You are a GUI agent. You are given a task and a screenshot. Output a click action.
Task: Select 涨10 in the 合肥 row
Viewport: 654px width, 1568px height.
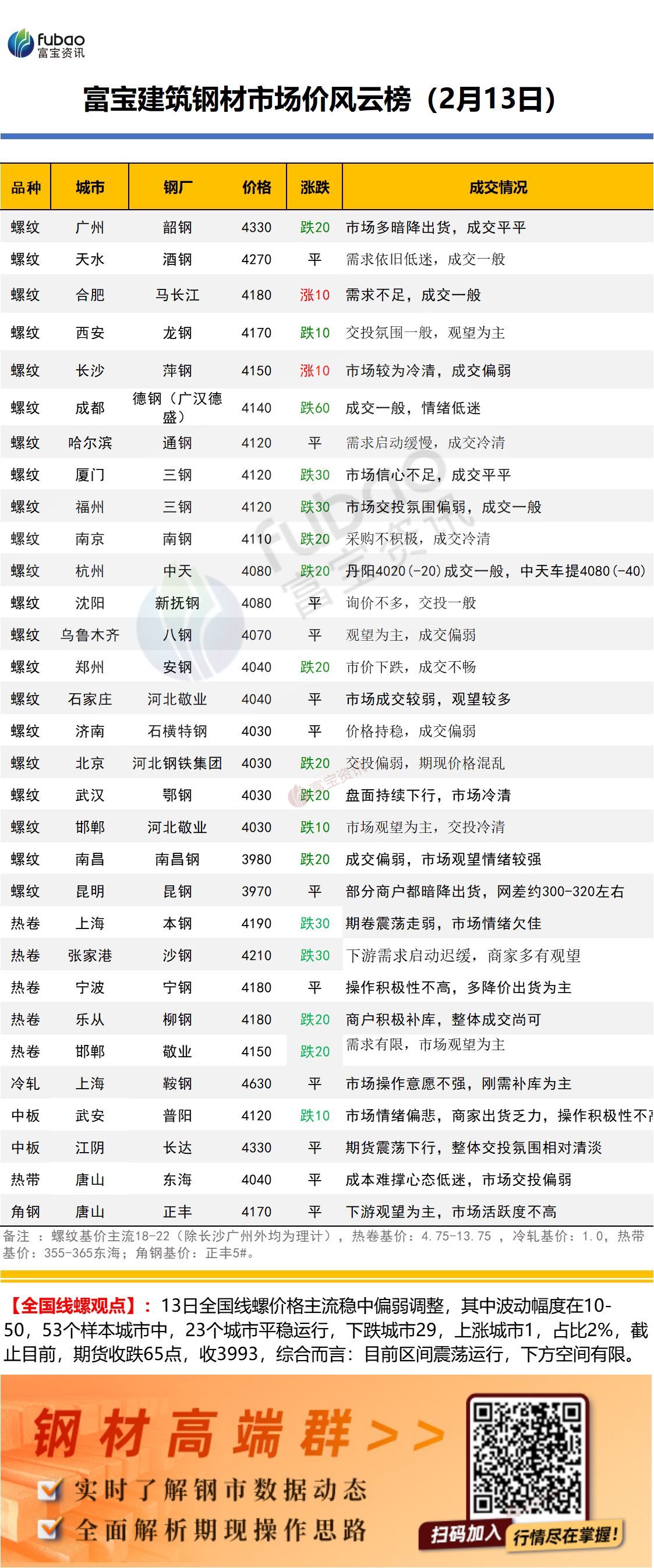[x=314, y=295]
